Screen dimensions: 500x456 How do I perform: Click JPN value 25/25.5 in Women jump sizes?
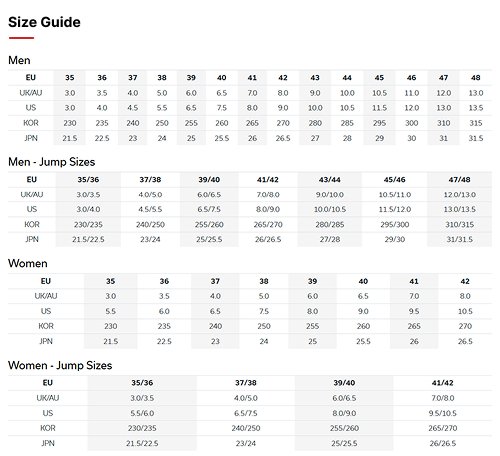coord(344,444)
